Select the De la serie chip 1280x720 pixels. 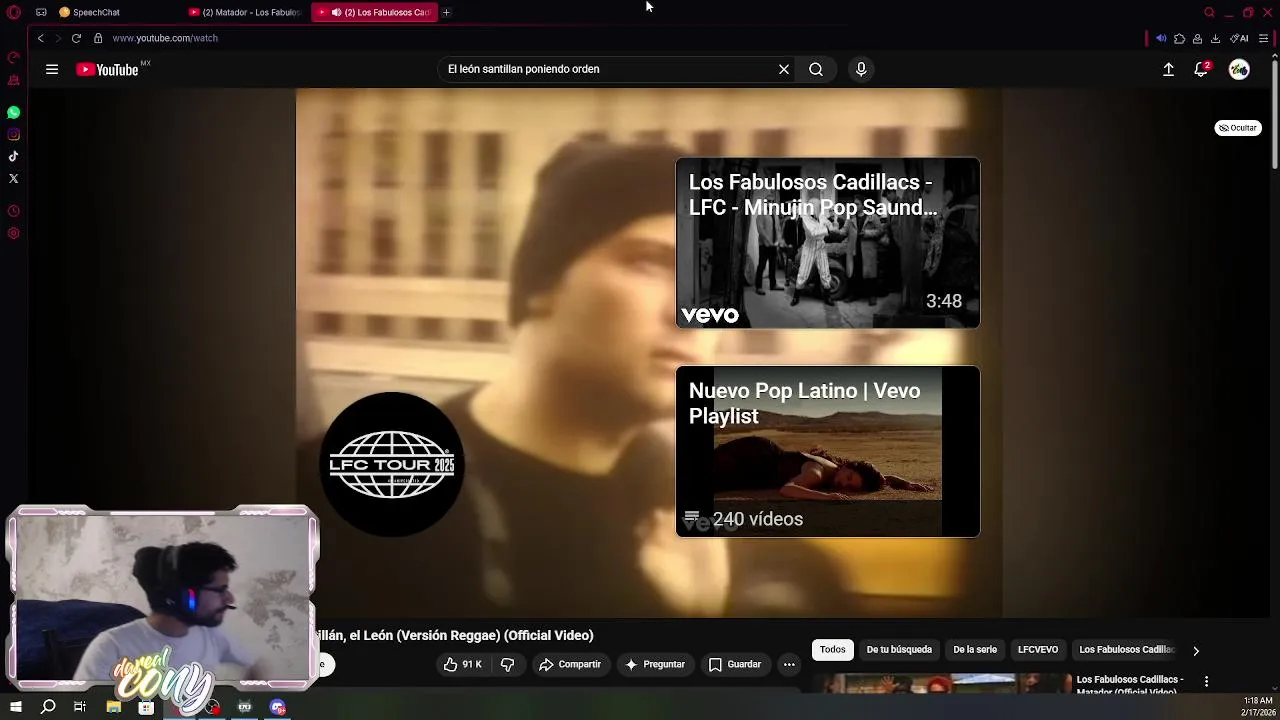click(x=975, y=650)
